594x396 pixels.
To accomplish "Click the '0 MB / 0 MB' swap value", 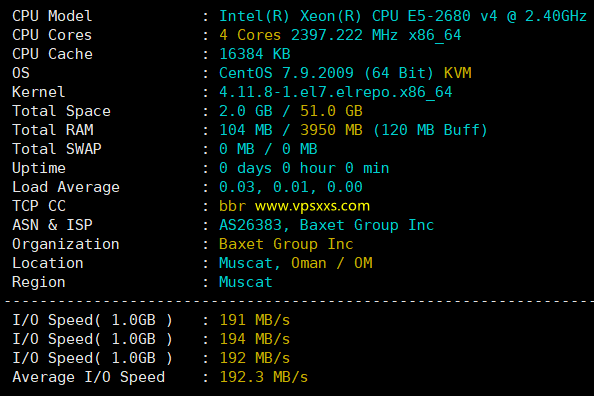I will coord(268,149).
